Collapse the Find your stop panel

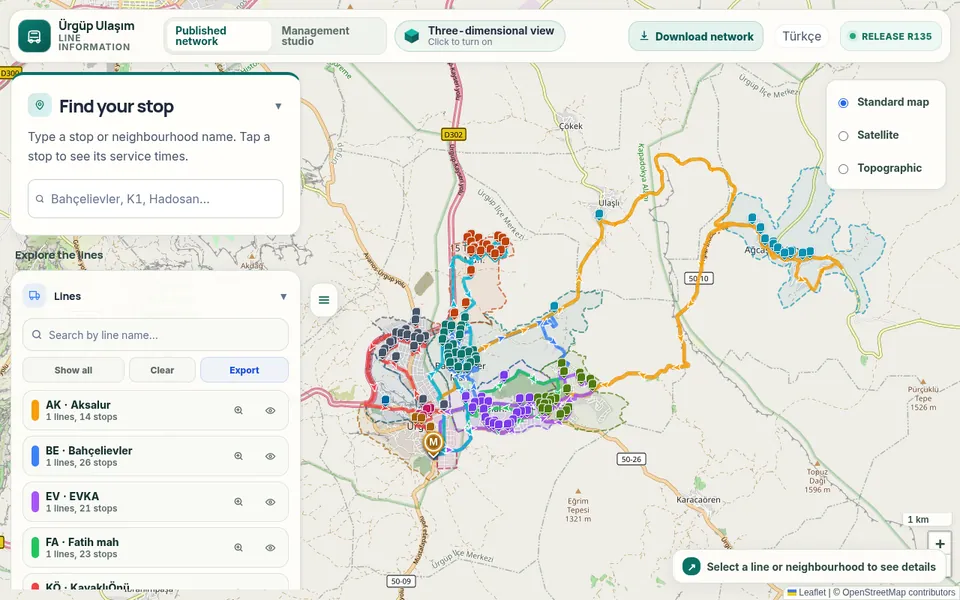point(278,107)
